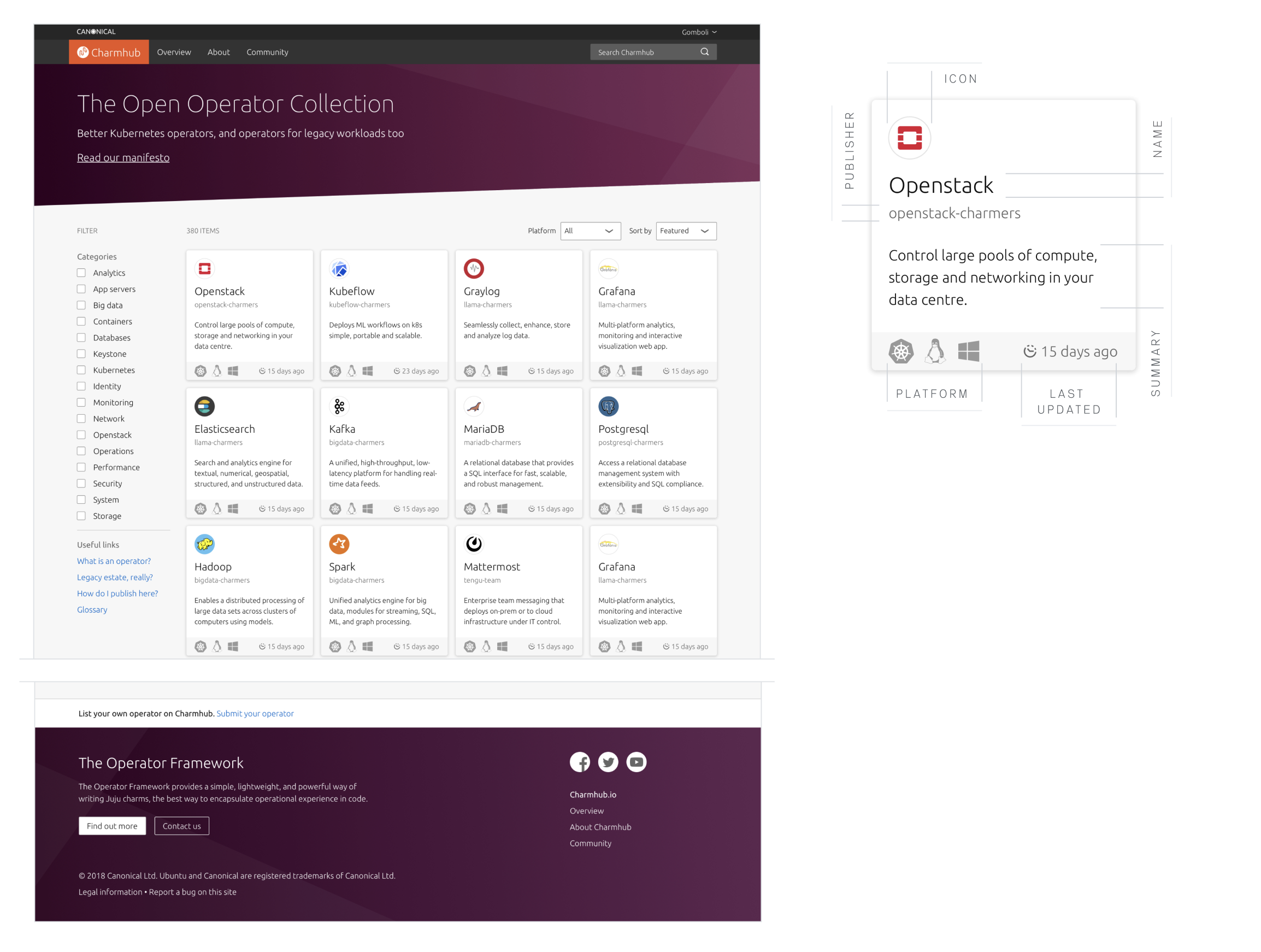The width and height of the screenshot is (1261, 952).
Task: Click the Grafana icon on the top-row card
Action: 608,268
